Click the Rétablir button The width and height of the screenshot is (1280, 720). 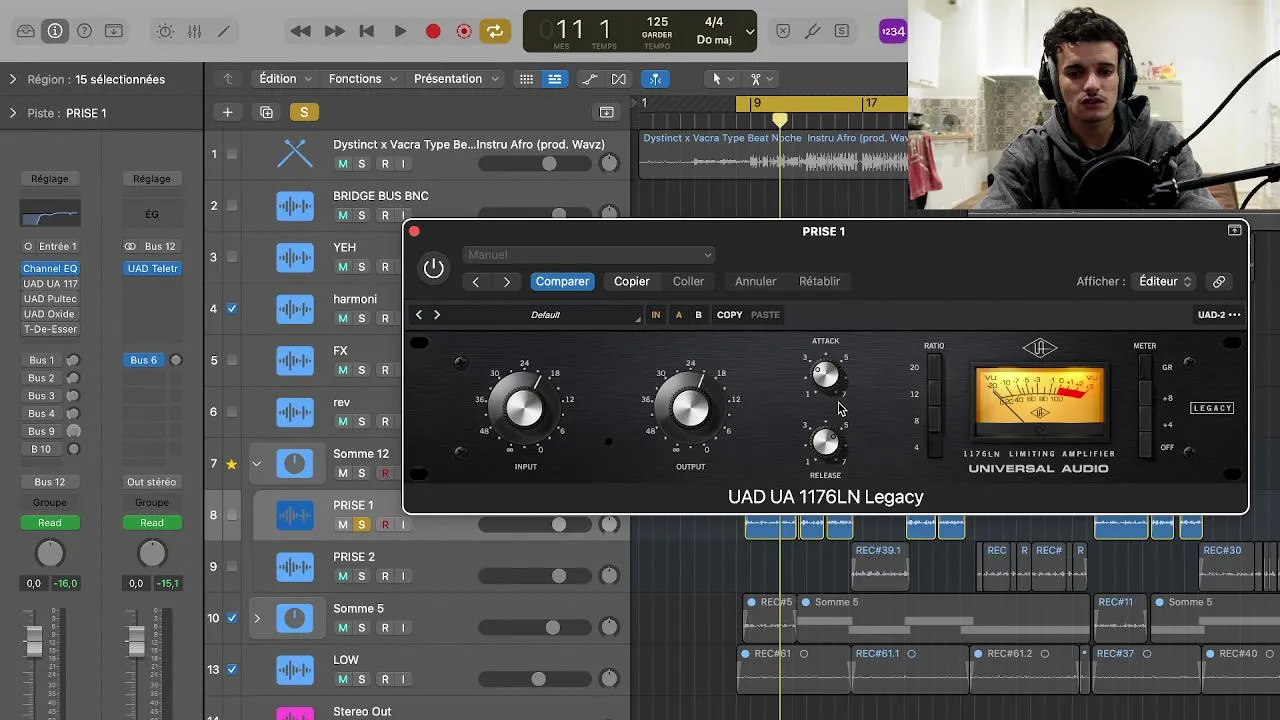tap(819, 282)
